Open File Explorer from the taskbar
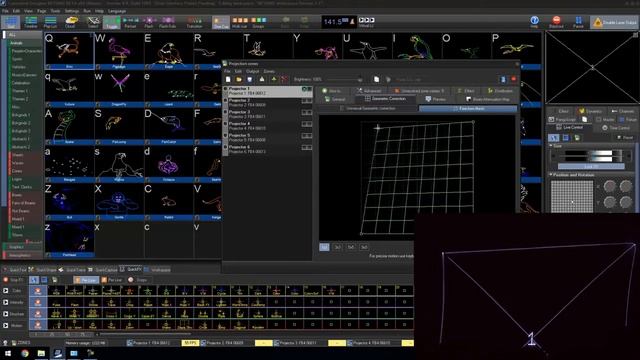 pos(41,353)
